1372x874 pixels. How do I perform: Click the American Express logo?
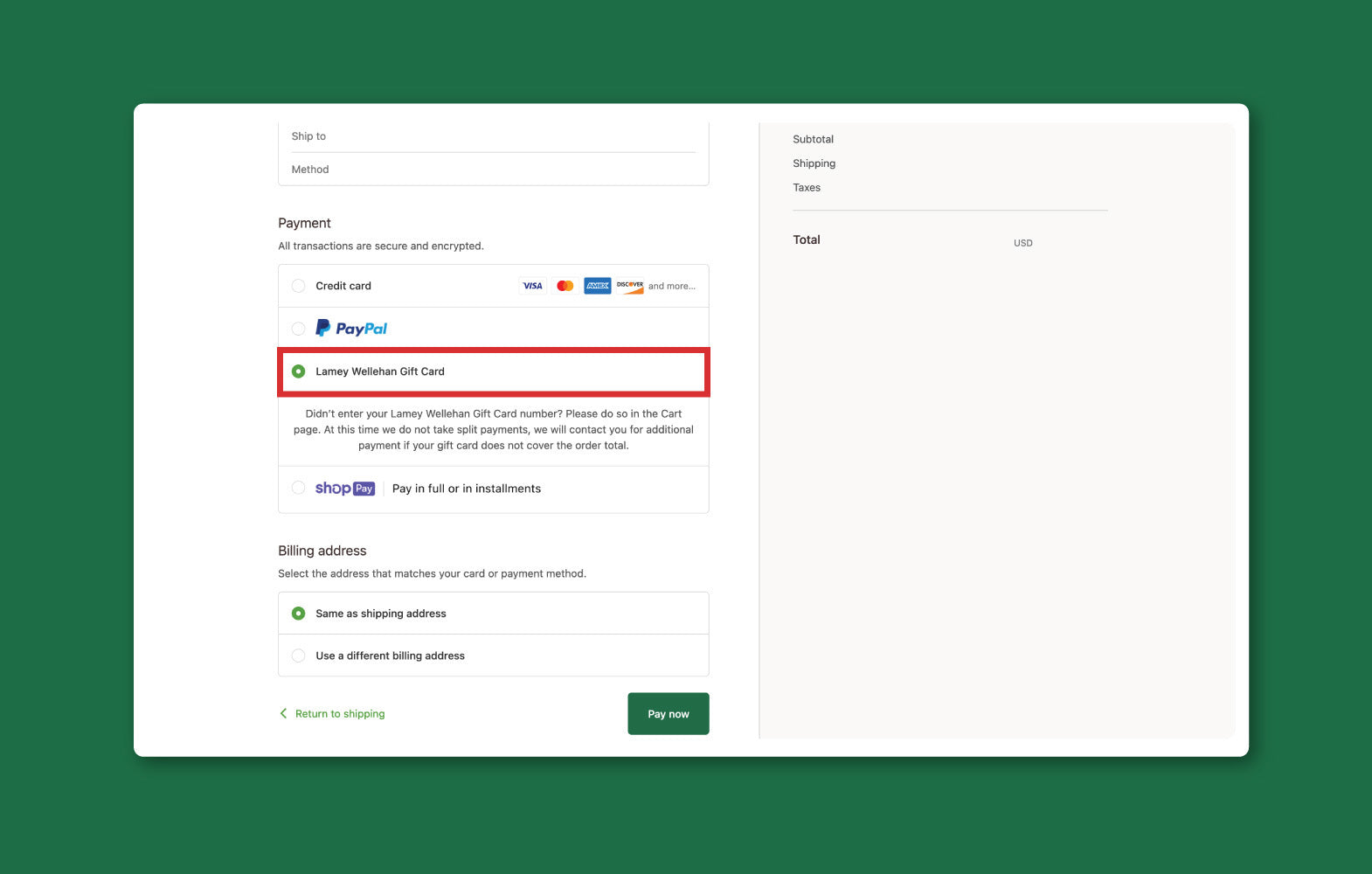[598, 286]
